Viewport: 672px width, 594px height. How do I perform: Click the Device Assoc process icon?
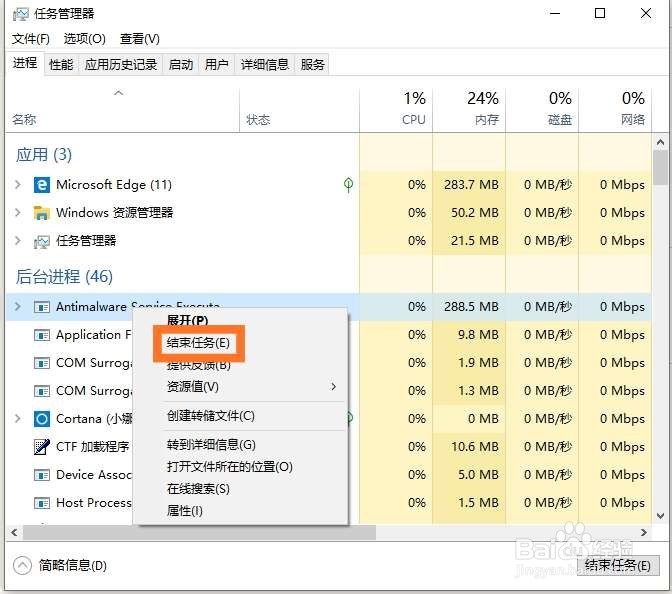coord(42,475)
